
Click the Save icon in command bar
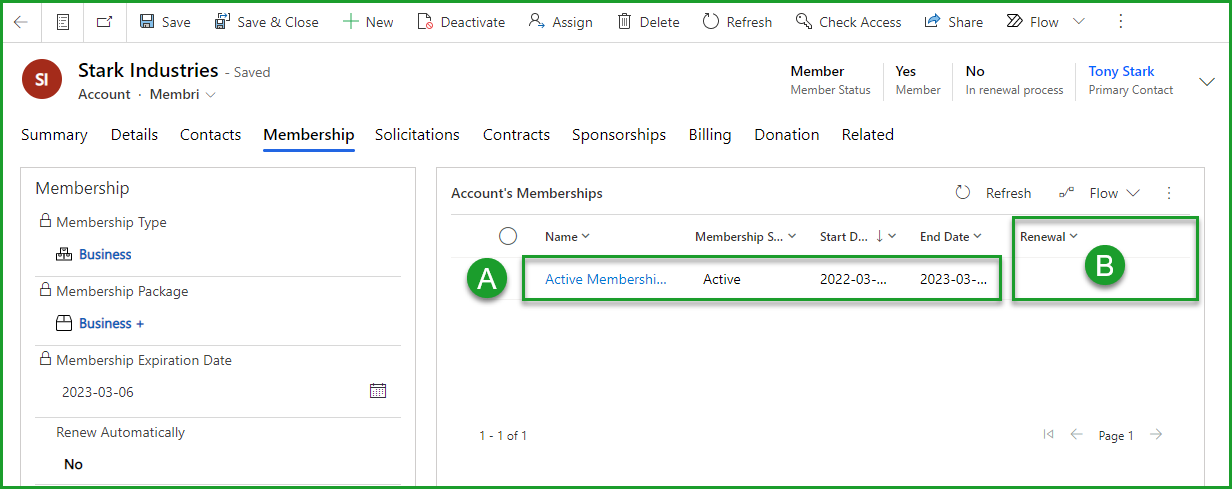[148, 22]
